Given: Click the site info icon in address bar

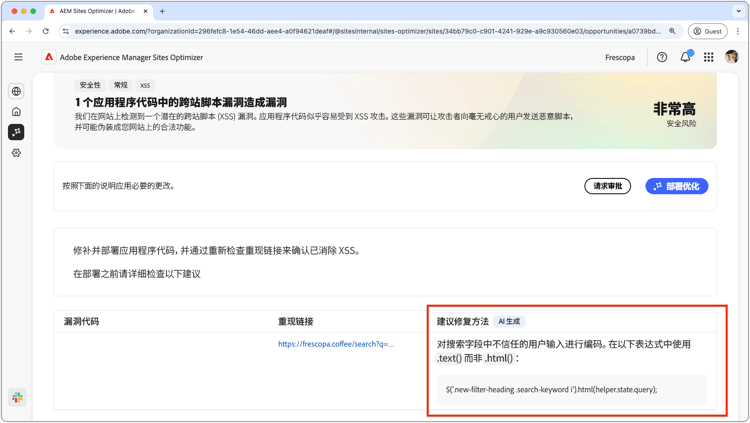Looking at the screenshot, I should 66,31.
